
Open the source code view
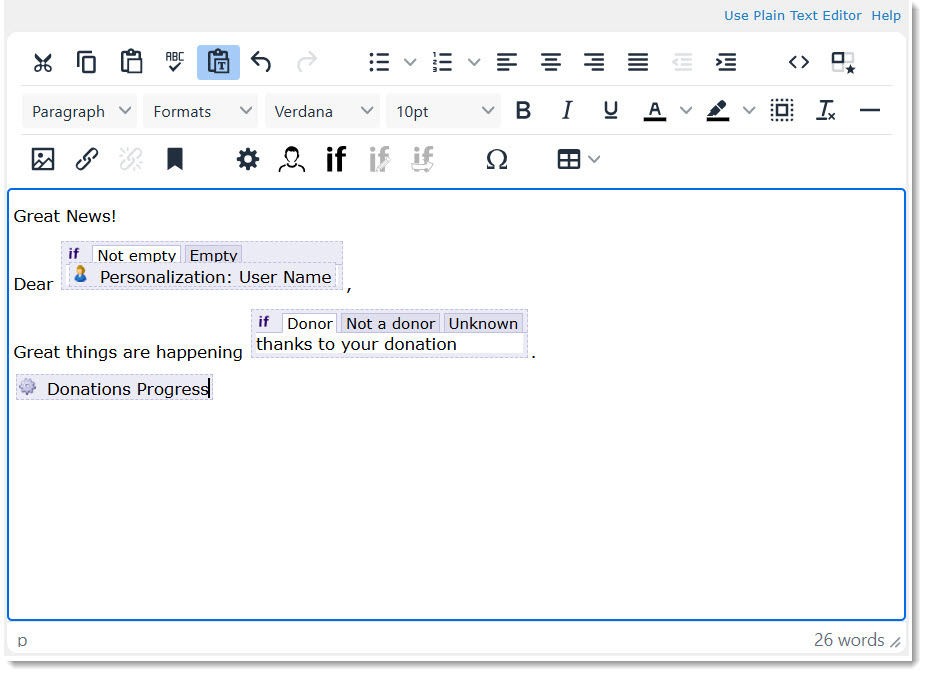point(798,63)
